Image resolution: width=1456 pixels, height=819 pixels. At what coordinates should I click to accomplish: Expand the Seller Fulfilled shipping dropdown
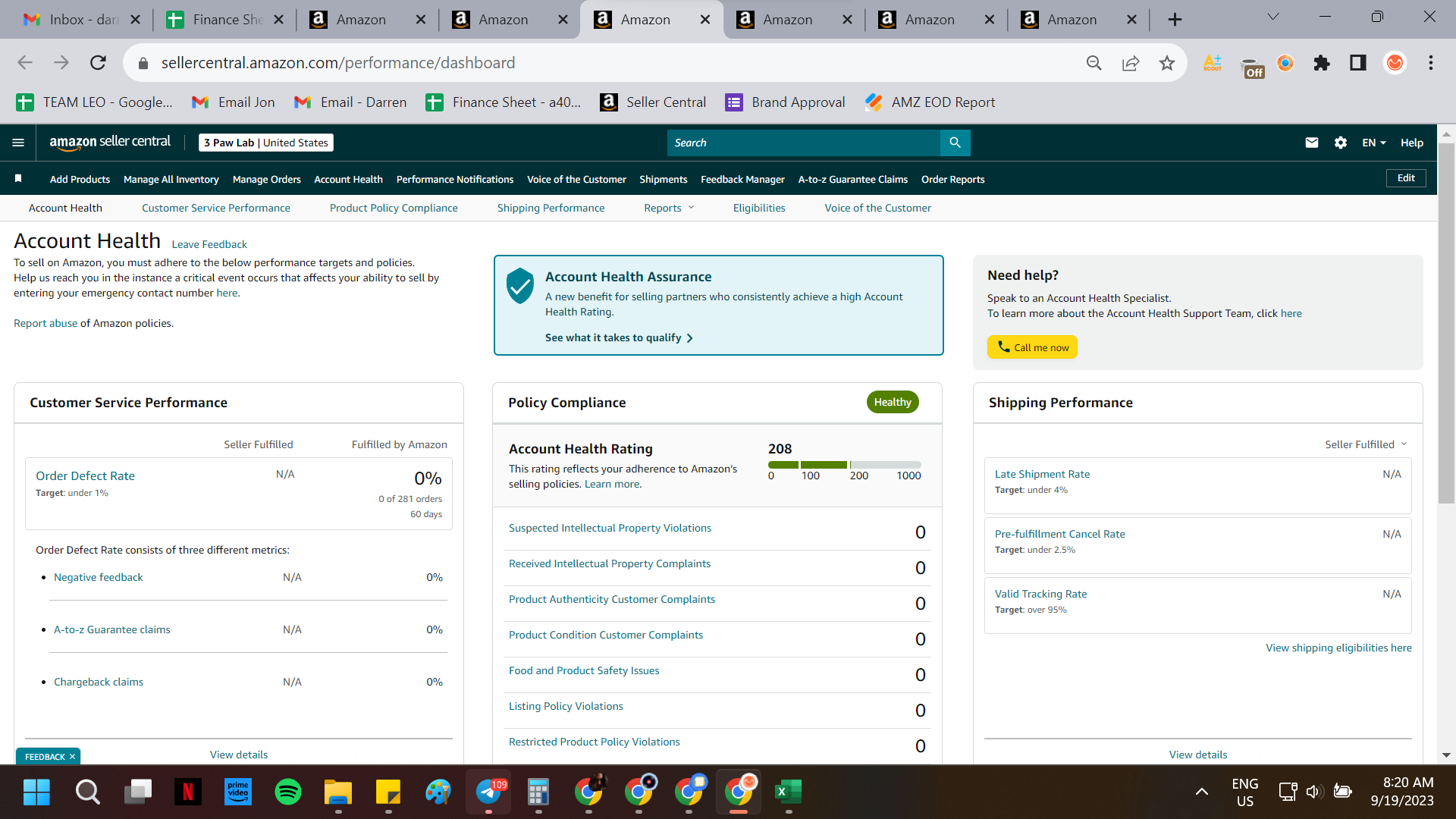click(x=1366, y=444)
